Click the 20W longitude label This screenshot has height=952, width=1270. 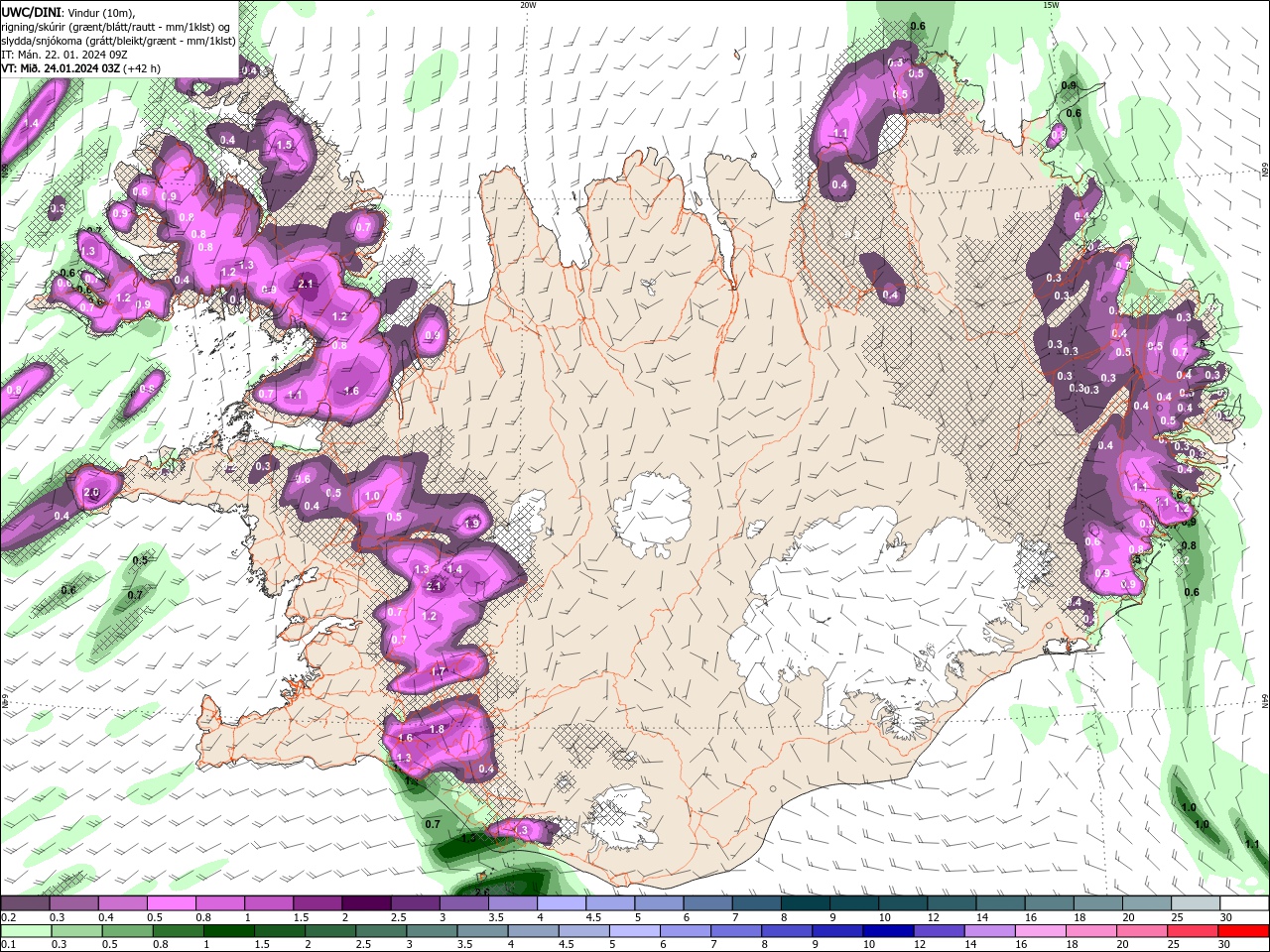528,5
